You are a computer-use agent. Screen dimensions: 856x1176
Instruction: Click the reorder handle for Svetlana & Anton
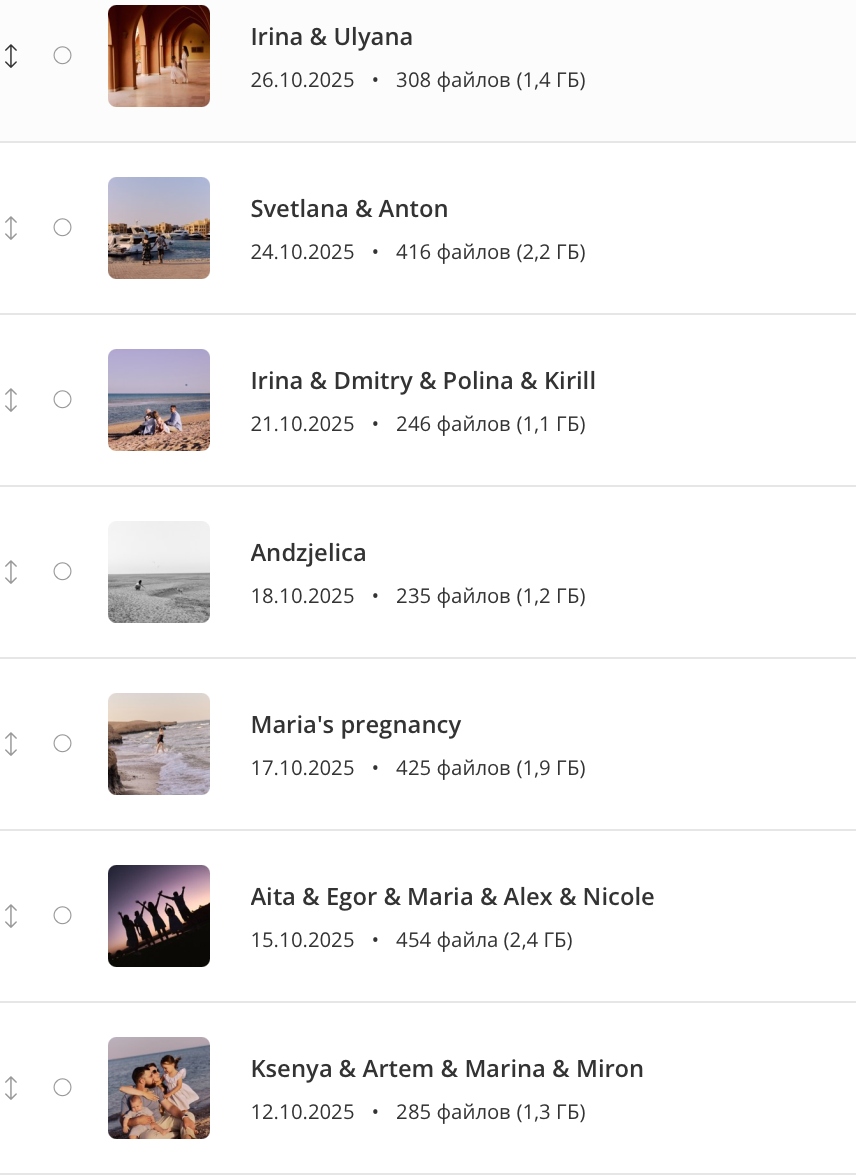[11, 228]
